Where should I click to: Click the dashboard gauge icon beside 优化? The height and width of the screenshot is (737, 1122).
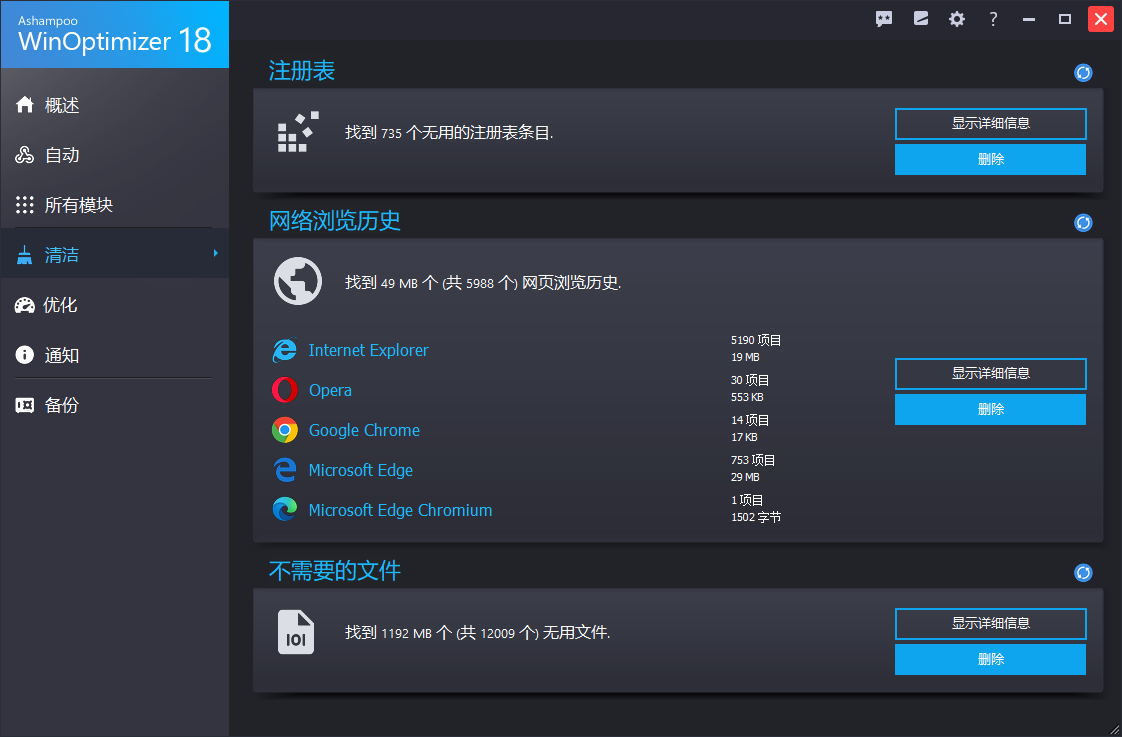(x=24, y=306)
